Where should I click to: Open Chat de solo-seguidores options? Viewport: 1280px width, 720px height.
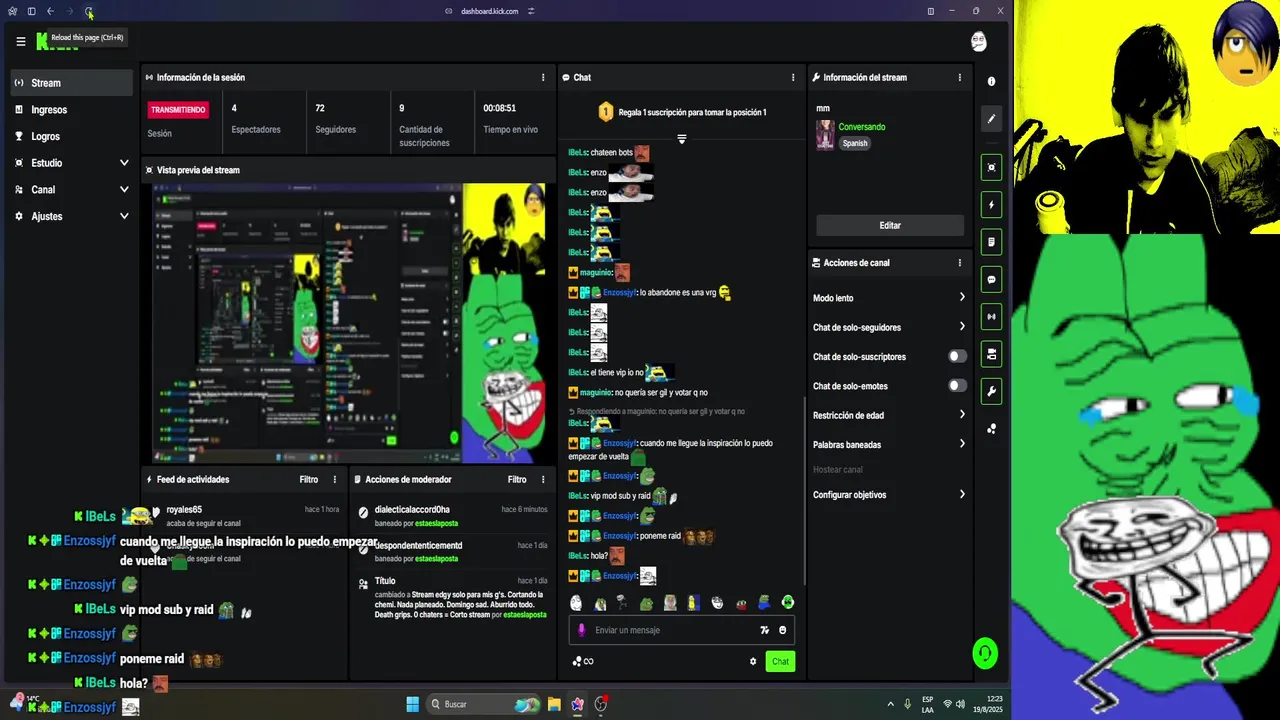click(x=889, y=327)
